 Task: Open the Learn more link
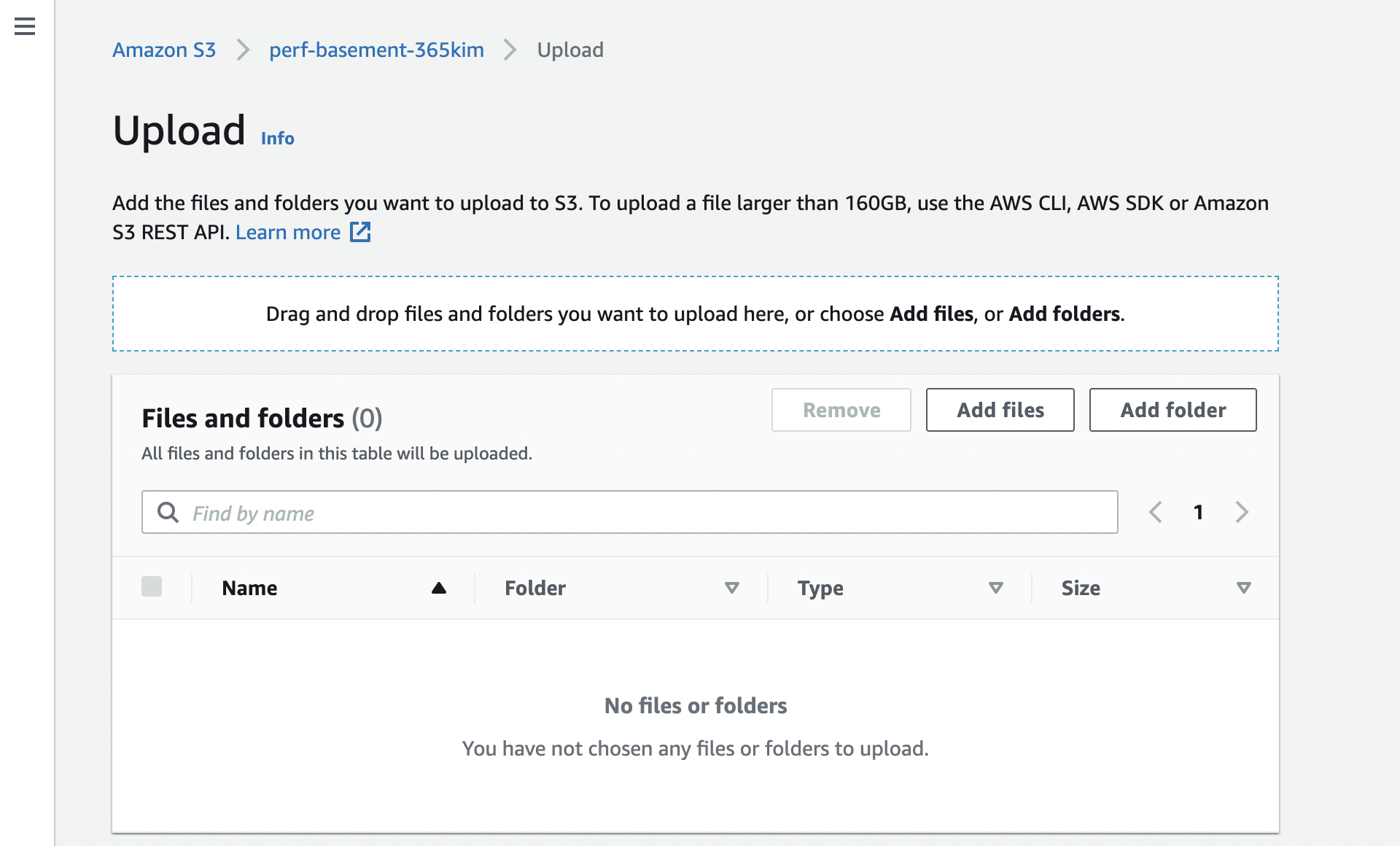click(288, 232)
